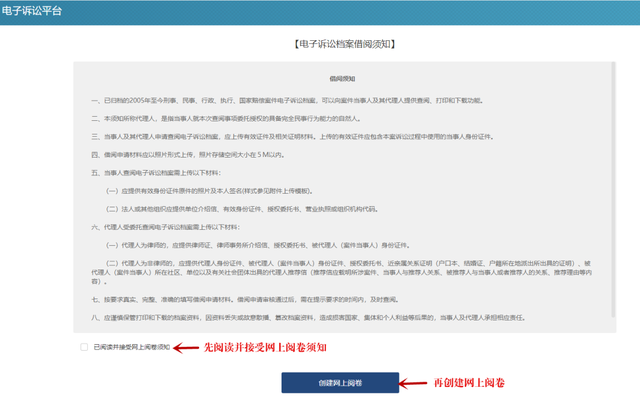Click paragraph 四、借阅申请材料应以照片形式上传

(x=188, y=155)
